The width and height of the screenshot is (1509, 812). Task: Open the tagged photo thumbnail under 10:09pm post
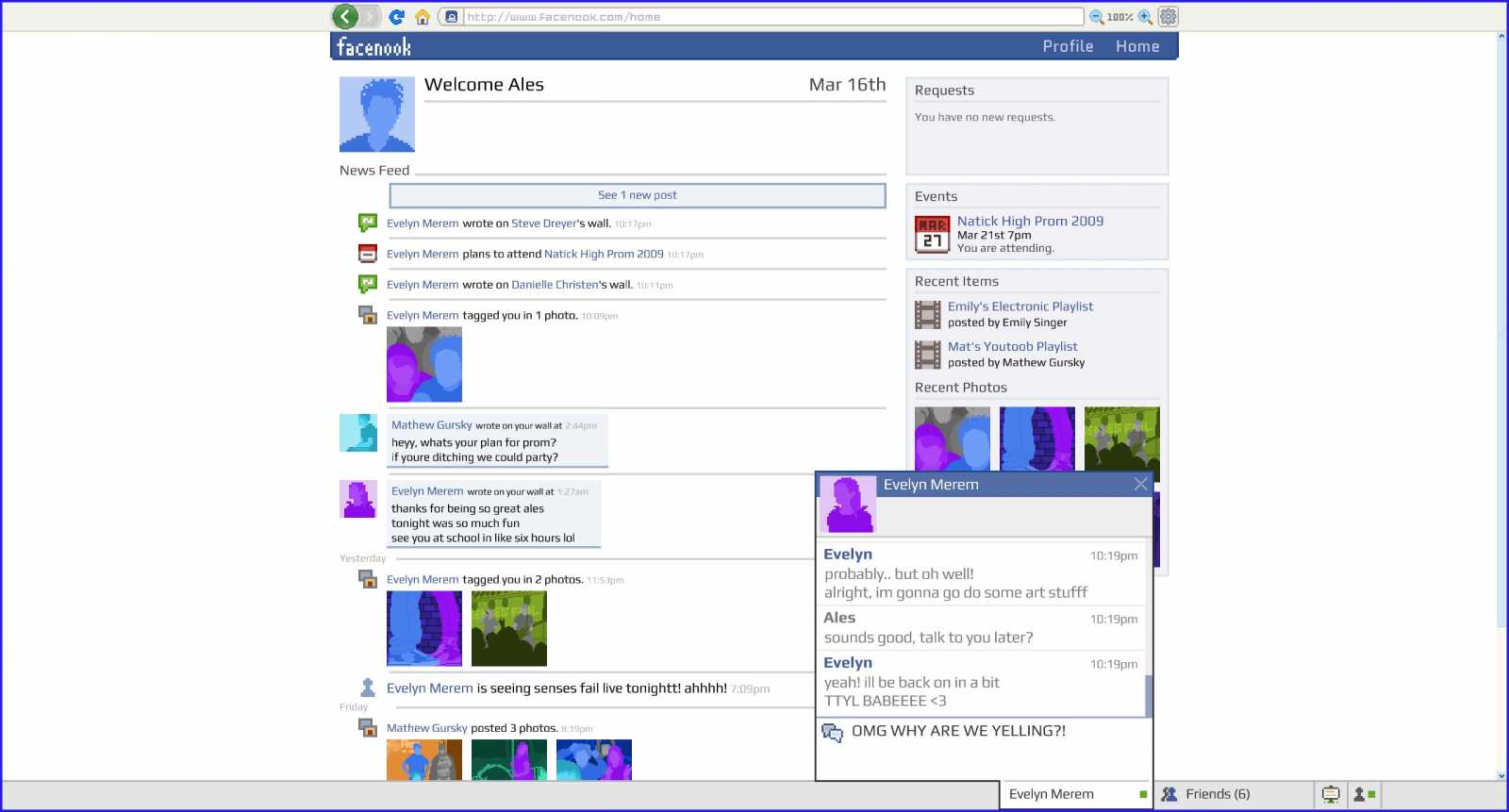424,364
